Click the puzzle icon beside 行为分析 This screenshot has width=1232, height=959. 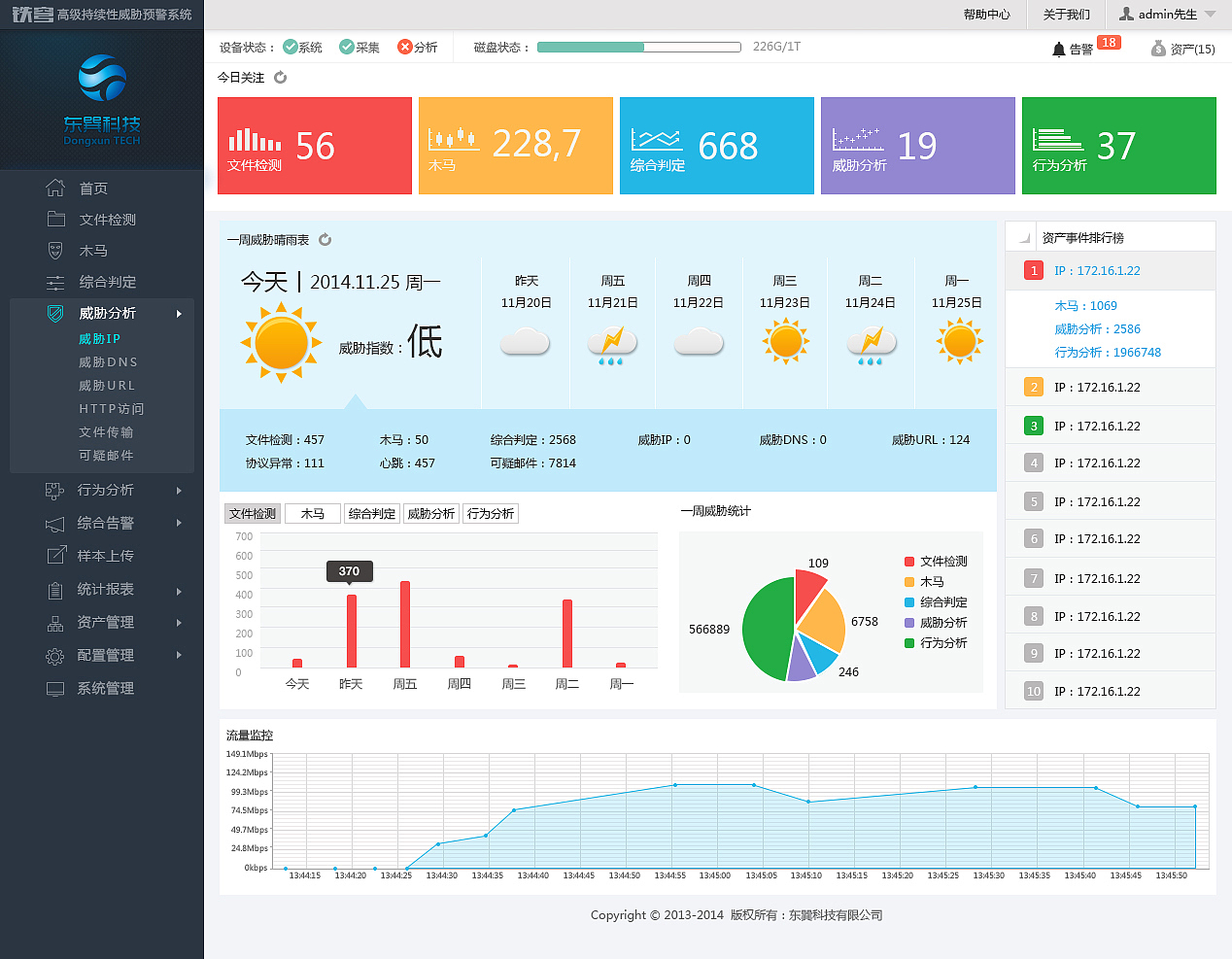tap(54, 491)
